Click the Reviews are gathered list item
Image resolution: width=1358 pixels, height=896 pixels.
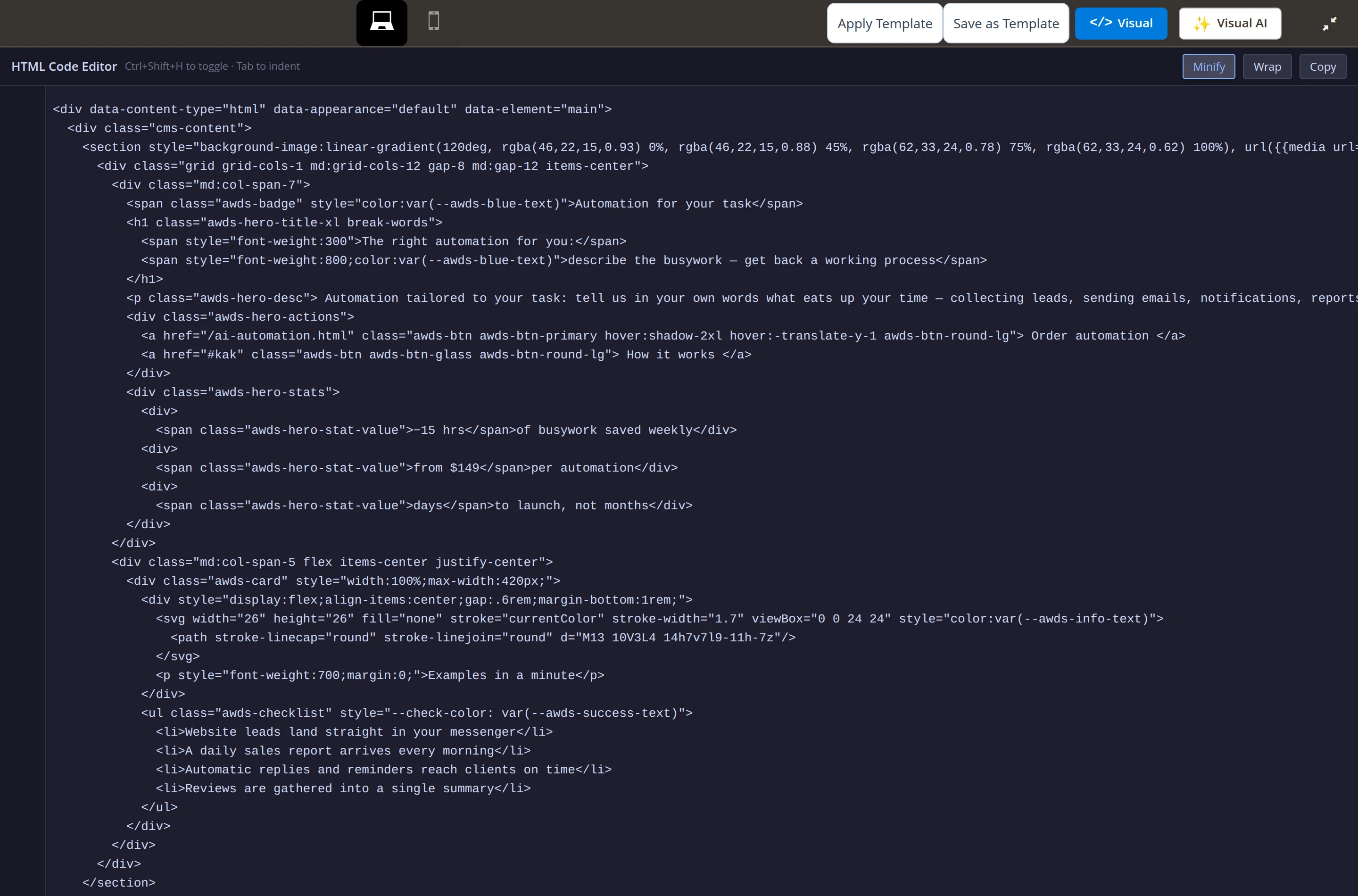[x=343, y=788]
